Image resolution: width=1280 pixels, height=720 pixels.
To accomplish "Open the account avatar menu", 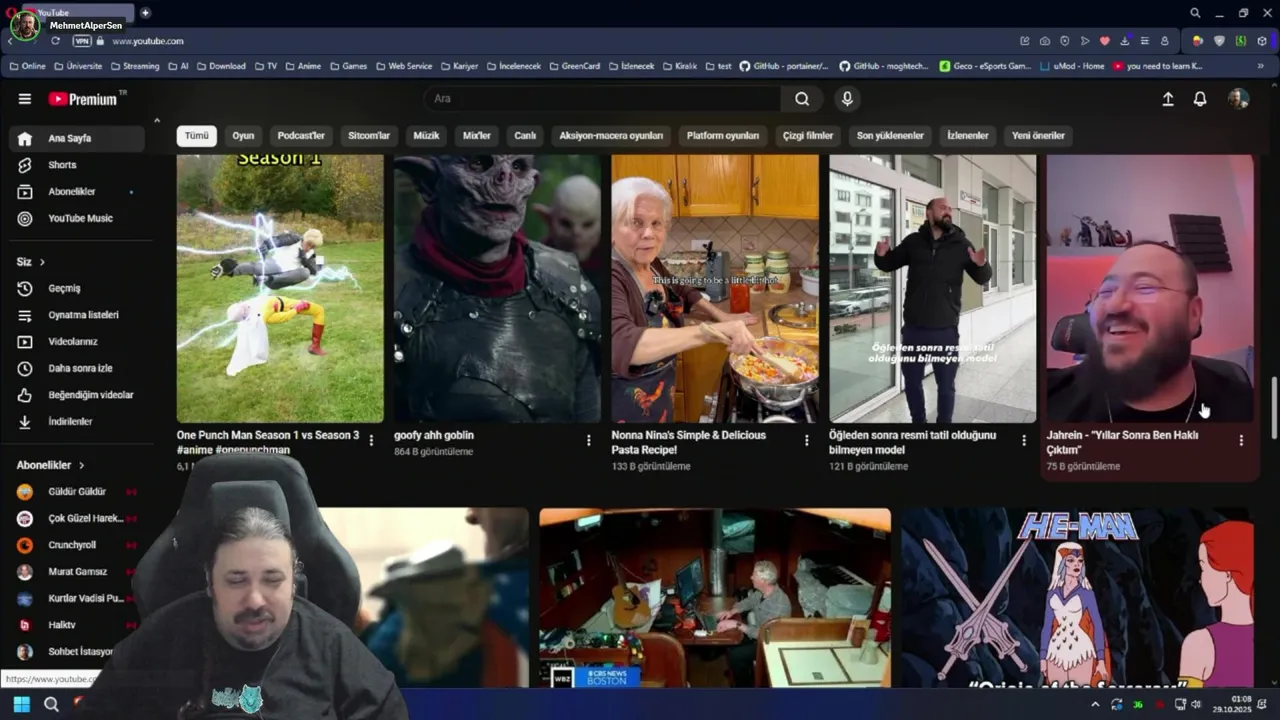I will [1238, 99].
